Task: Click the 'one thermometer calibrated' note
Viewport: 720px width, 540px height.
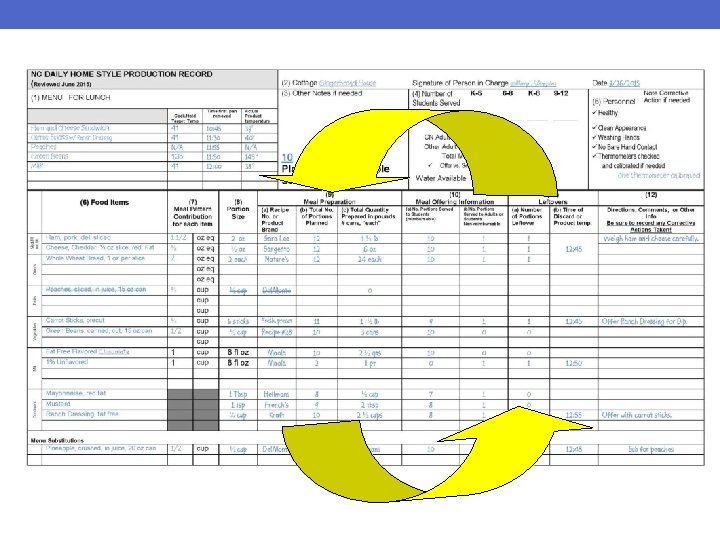Action: [x=658, y=175]
